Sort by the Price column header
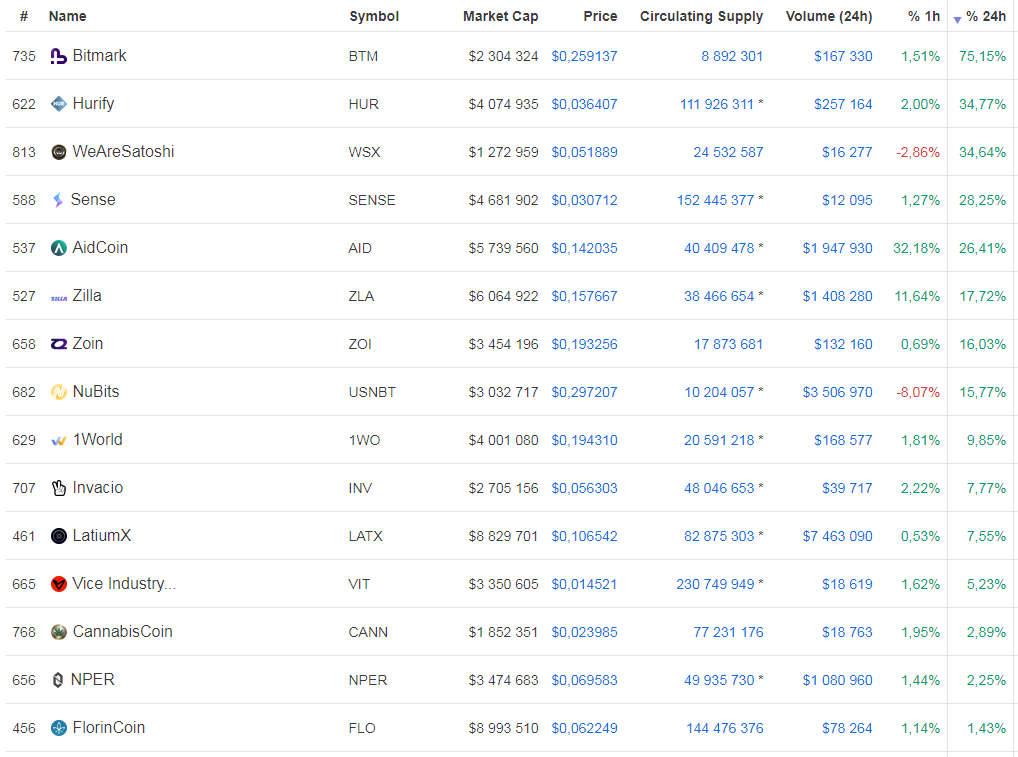The height and width of the screenshot is (757, 1018). (x=600, y=16)
